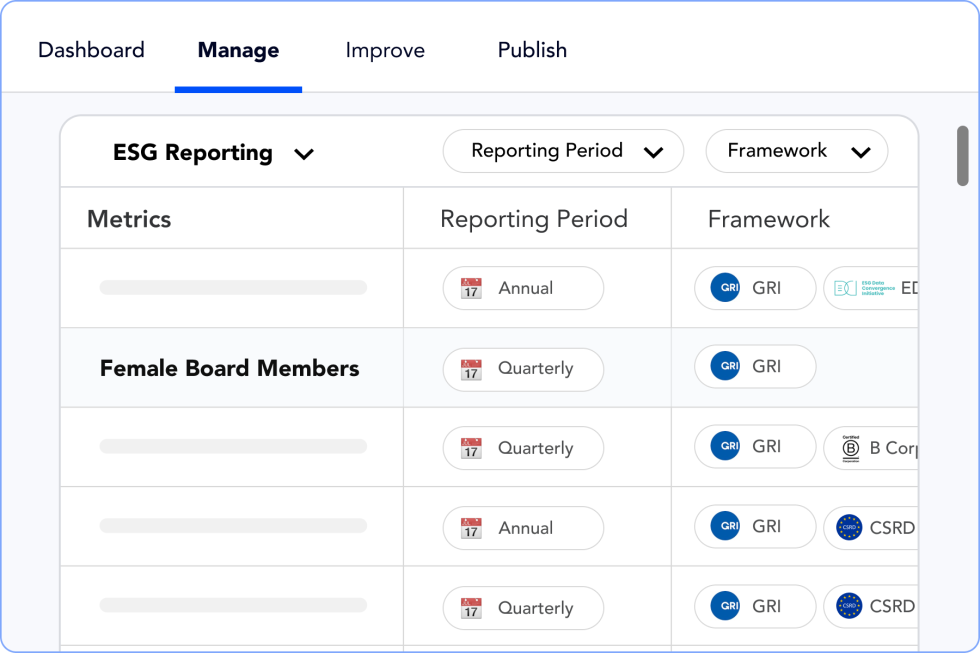Viewport: 980px width, 653px height.
Task: Click the GRI logo in the first row
Action: (725, 288)
